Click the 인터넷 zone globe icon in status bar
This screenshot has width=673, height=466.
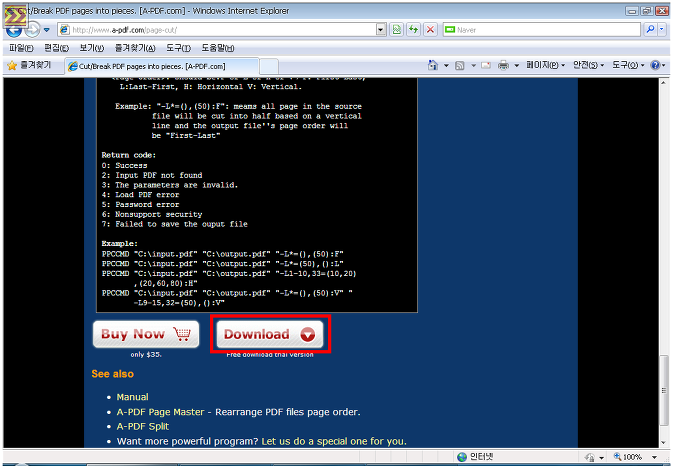tap(462, 457)
